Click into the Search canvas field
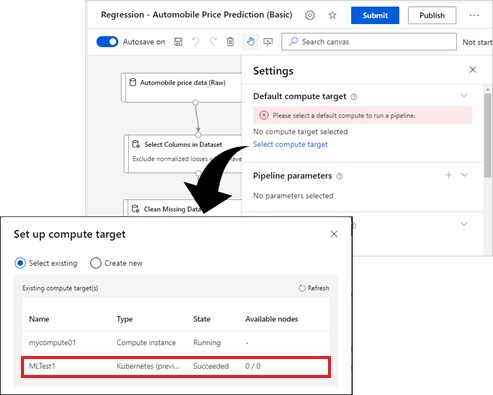Screen dimensions: 493x395 pos(369,42)
